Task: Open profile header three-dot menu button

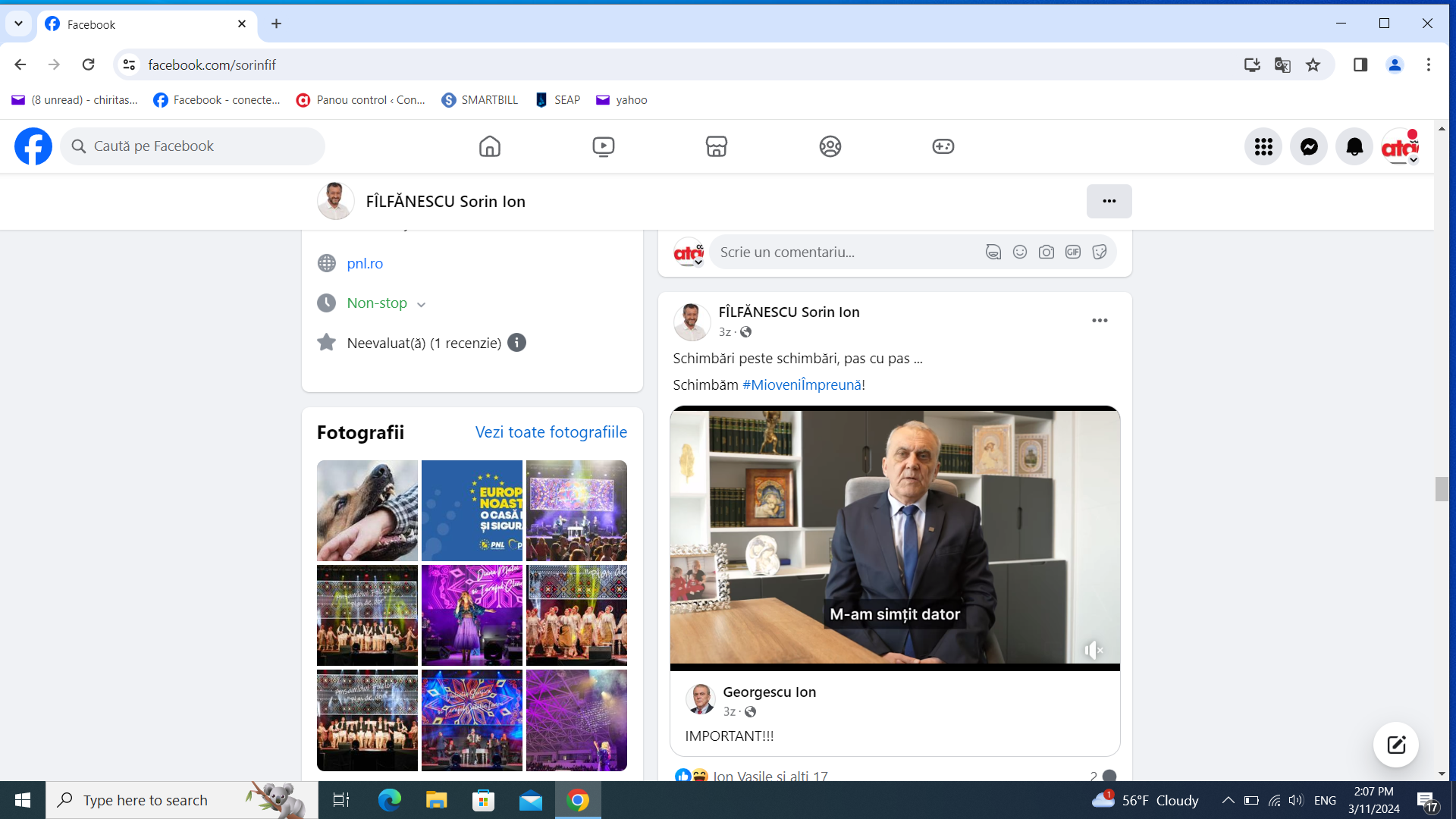Action: (1109, 201)
